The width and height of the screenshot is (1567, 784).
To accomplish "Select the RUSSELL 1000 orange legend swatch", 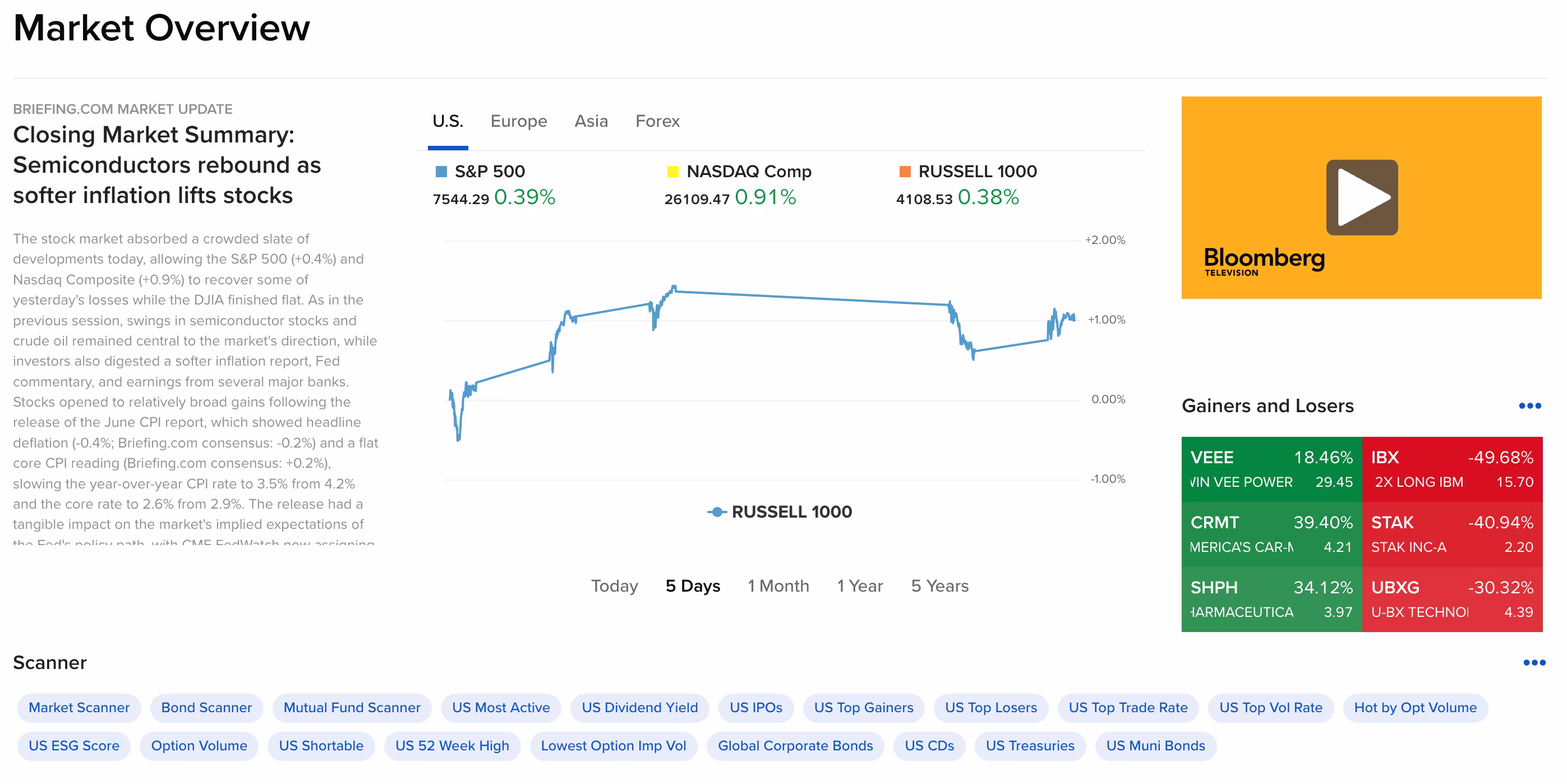I will click(905, 172).
